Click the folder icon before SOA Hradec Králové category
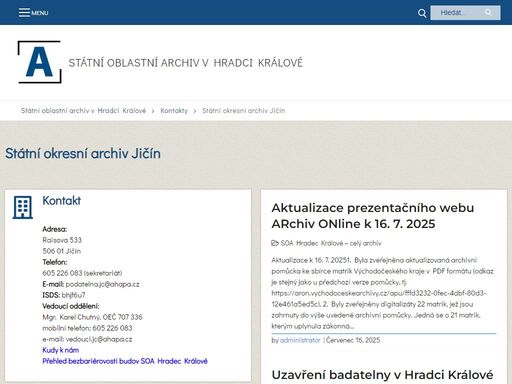This screenshot has height=384, width=512. pyautogui.click(x=275, y=243)
